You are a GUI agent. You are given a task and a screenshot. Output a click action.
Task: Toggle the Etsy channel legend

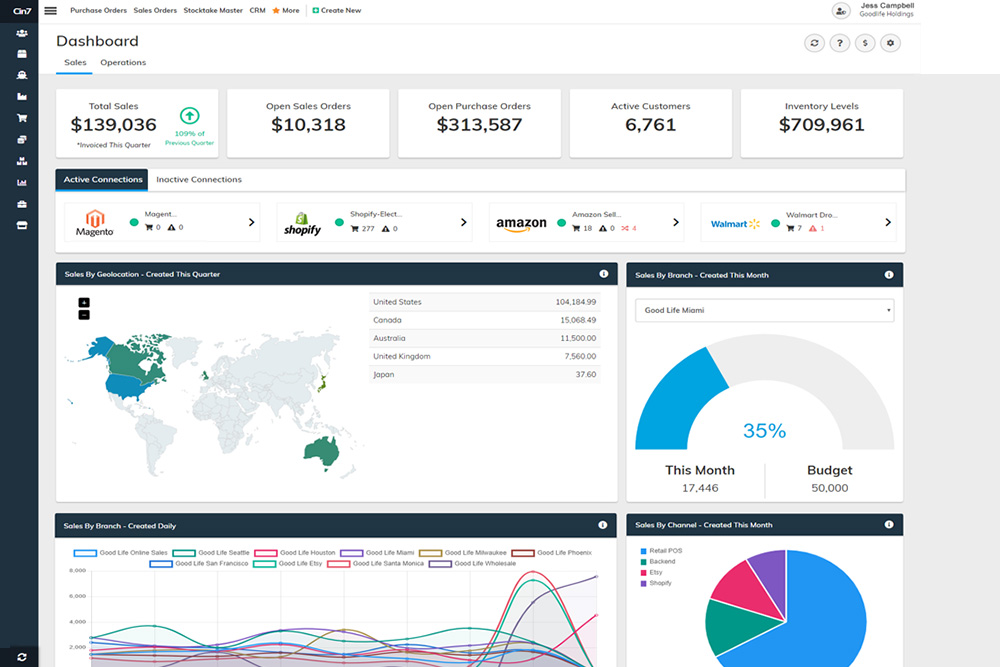[x=651, y=573]
